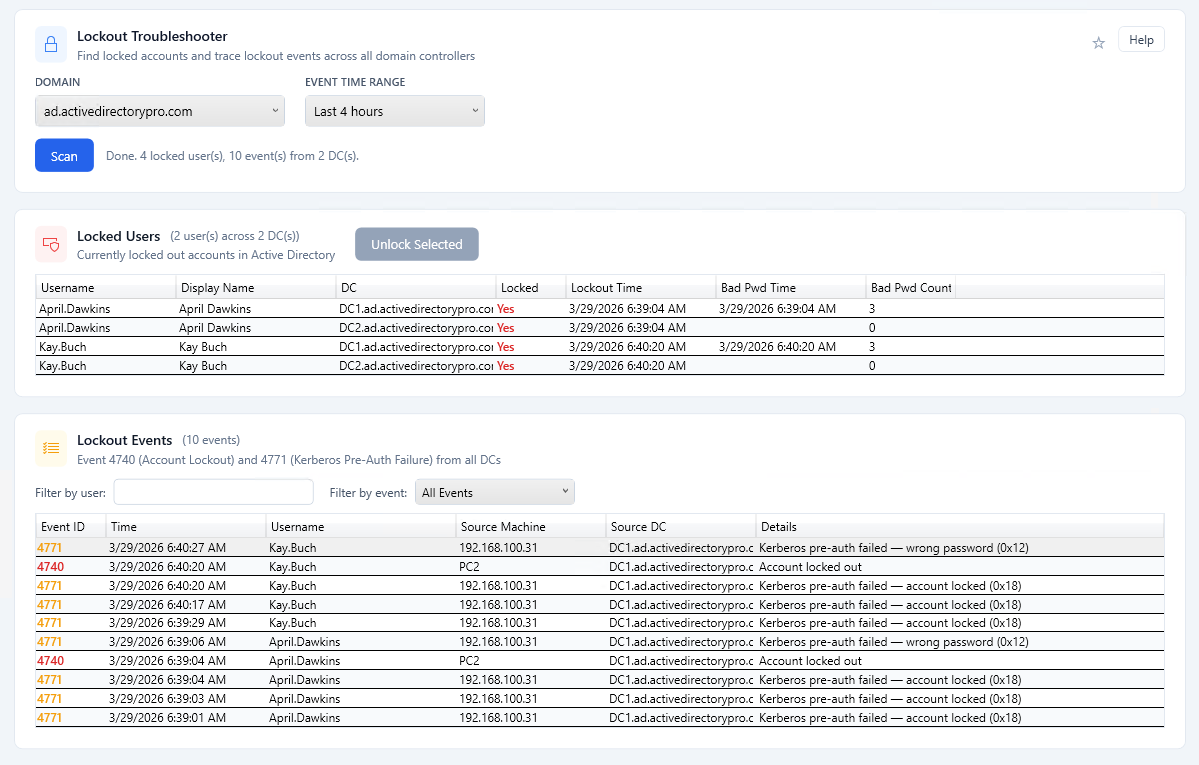Select event at 6:39:29 AM
1199x765 pixels.
(x=600, y=623)
